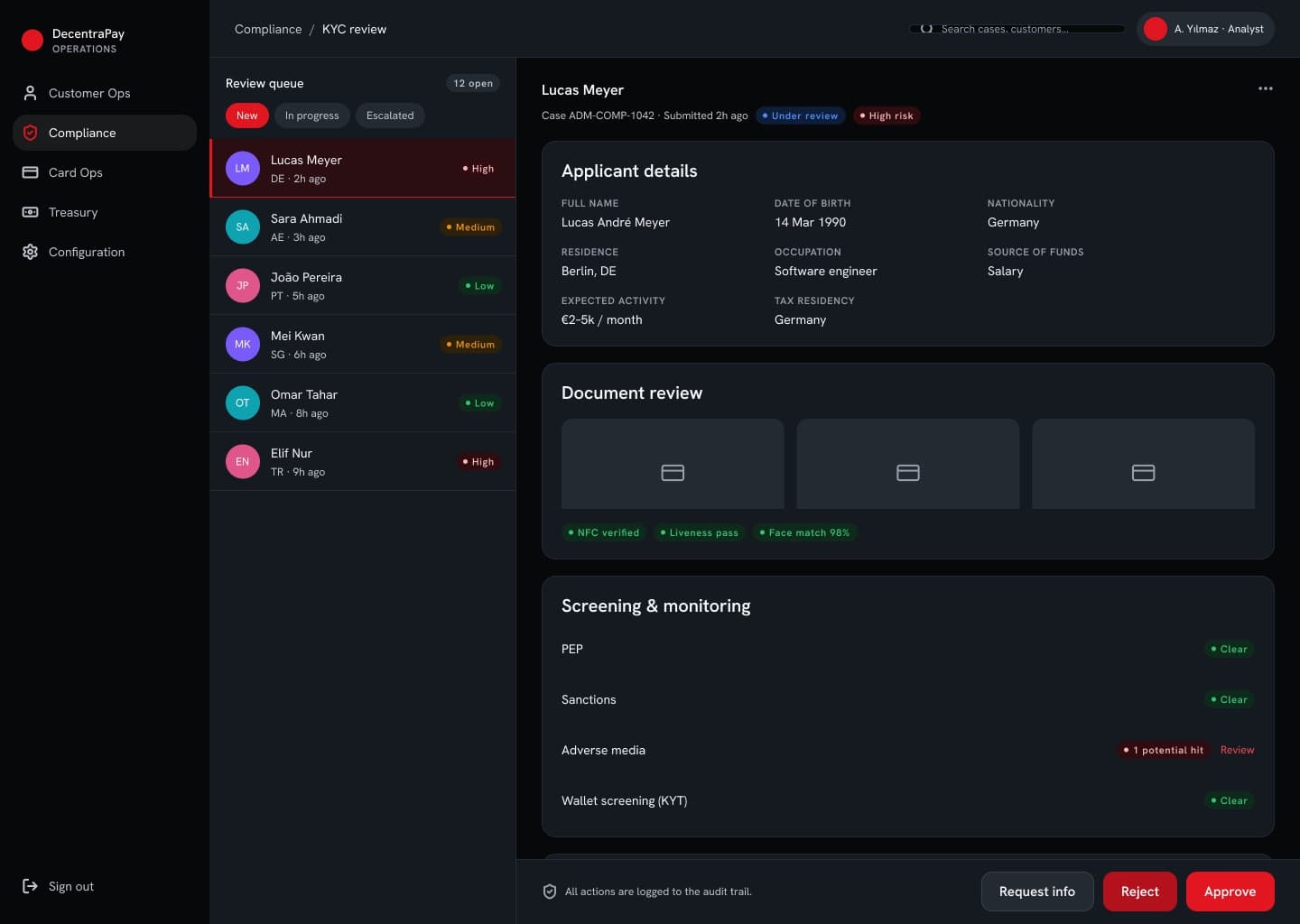Select João Pereira name in queue
Viewport: 1300px width, 924px height.
coord(306,277)
